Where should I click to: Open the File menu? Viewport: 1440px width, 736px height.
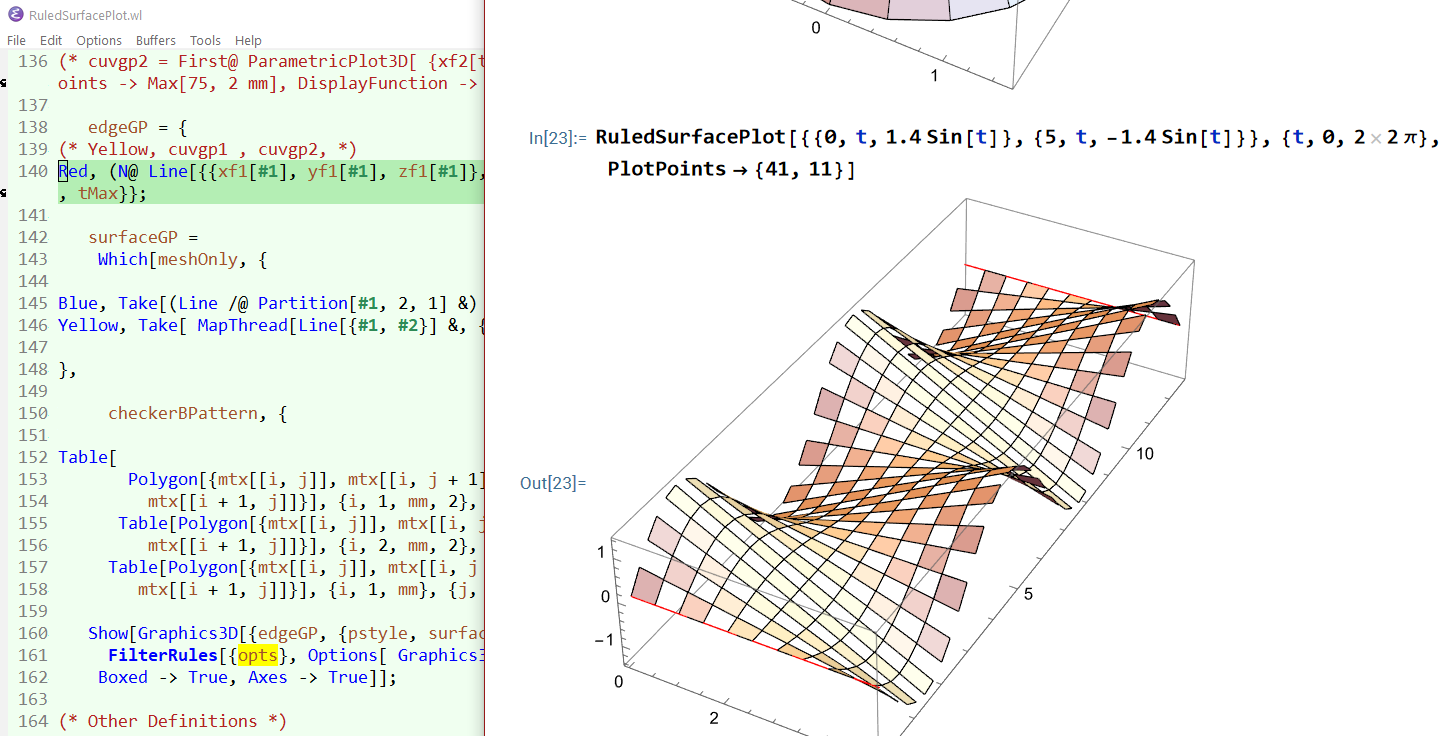[16, 40]
